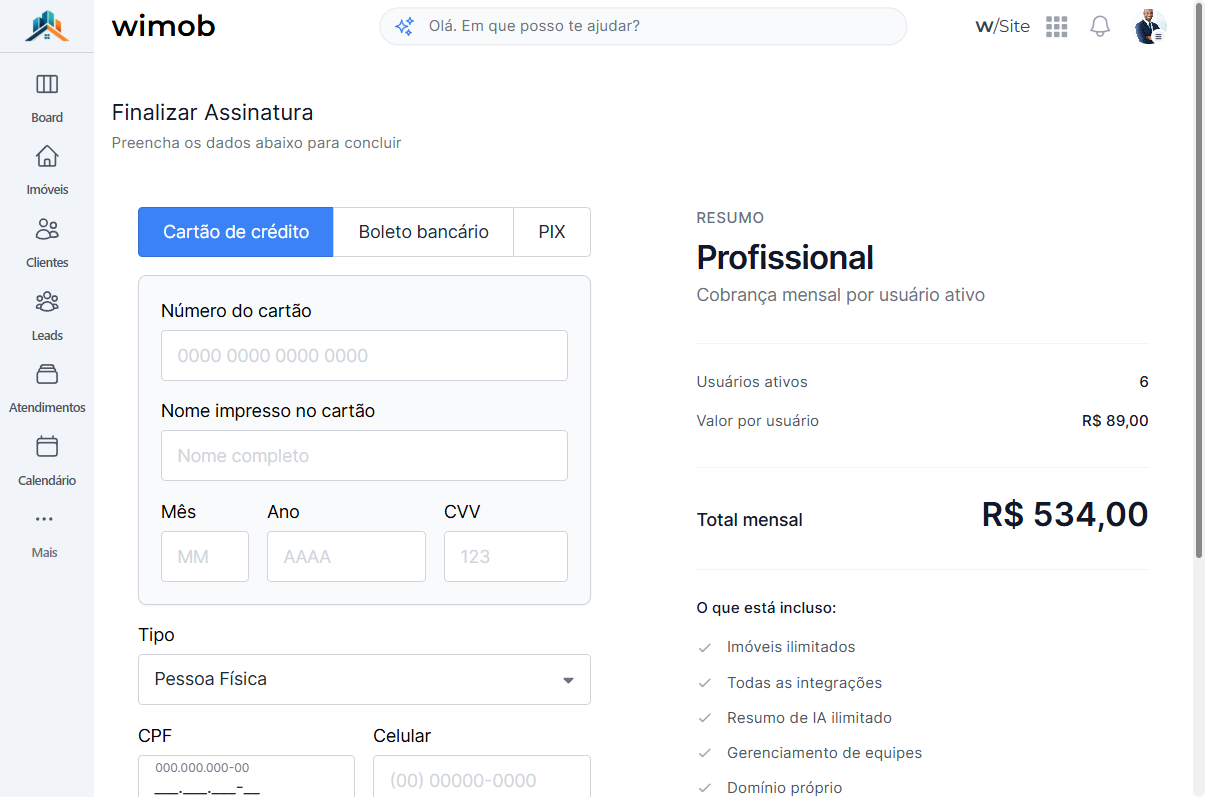Screen dimensions: 1205x797
Task: Click the Tipo dropdown arrow
Action: [x=568, y=681]
